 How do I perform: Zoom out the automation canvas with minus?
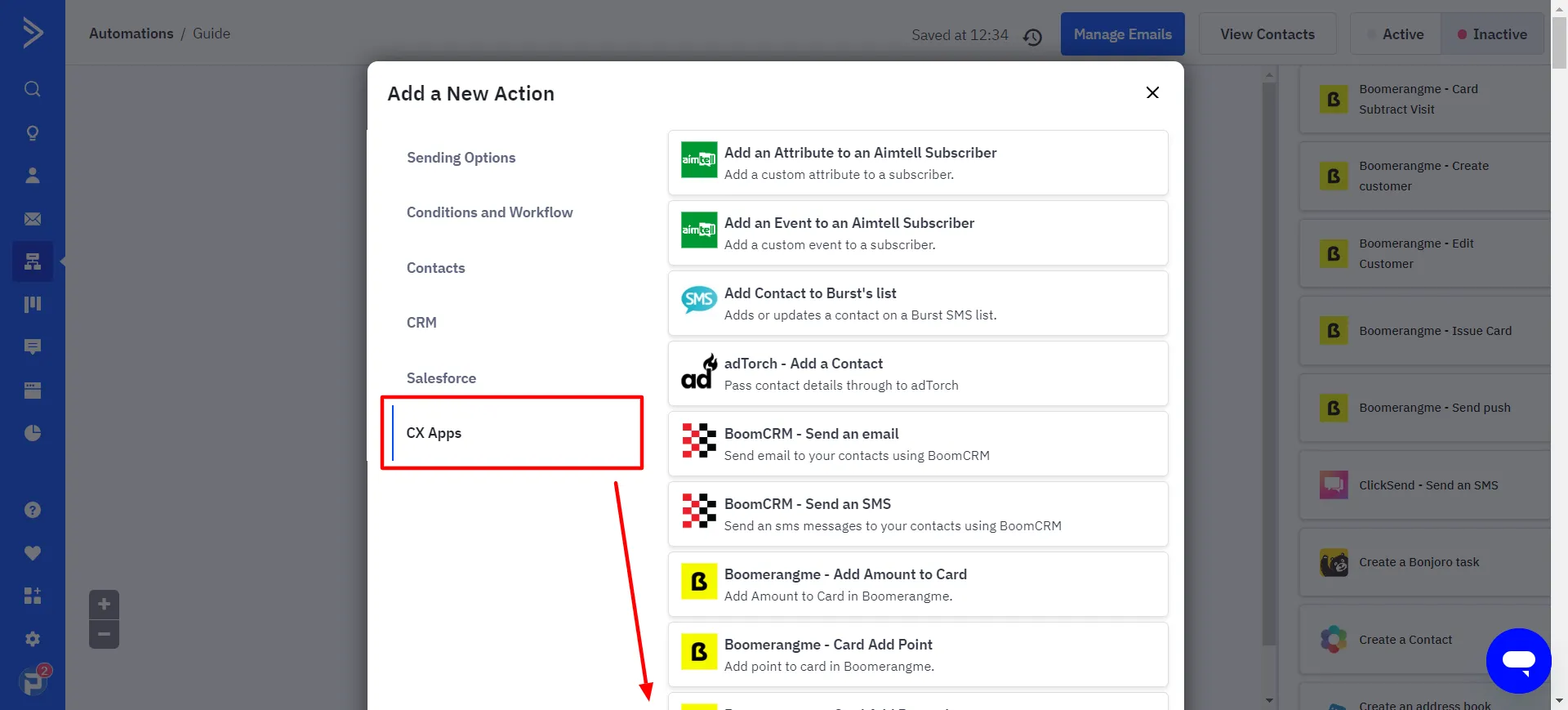tap(104, 634)
